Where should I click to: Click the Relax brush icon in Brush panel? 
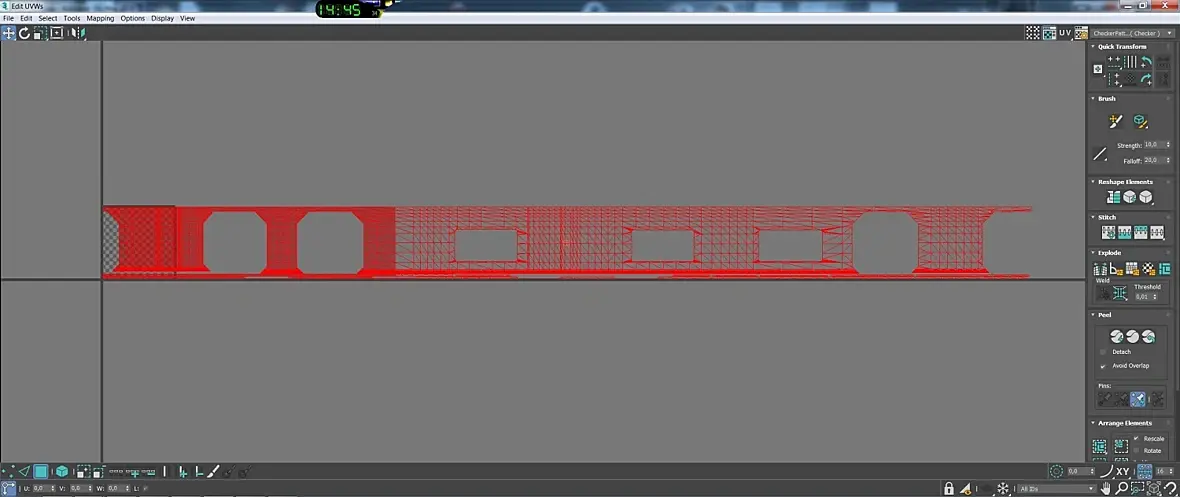1140,121
